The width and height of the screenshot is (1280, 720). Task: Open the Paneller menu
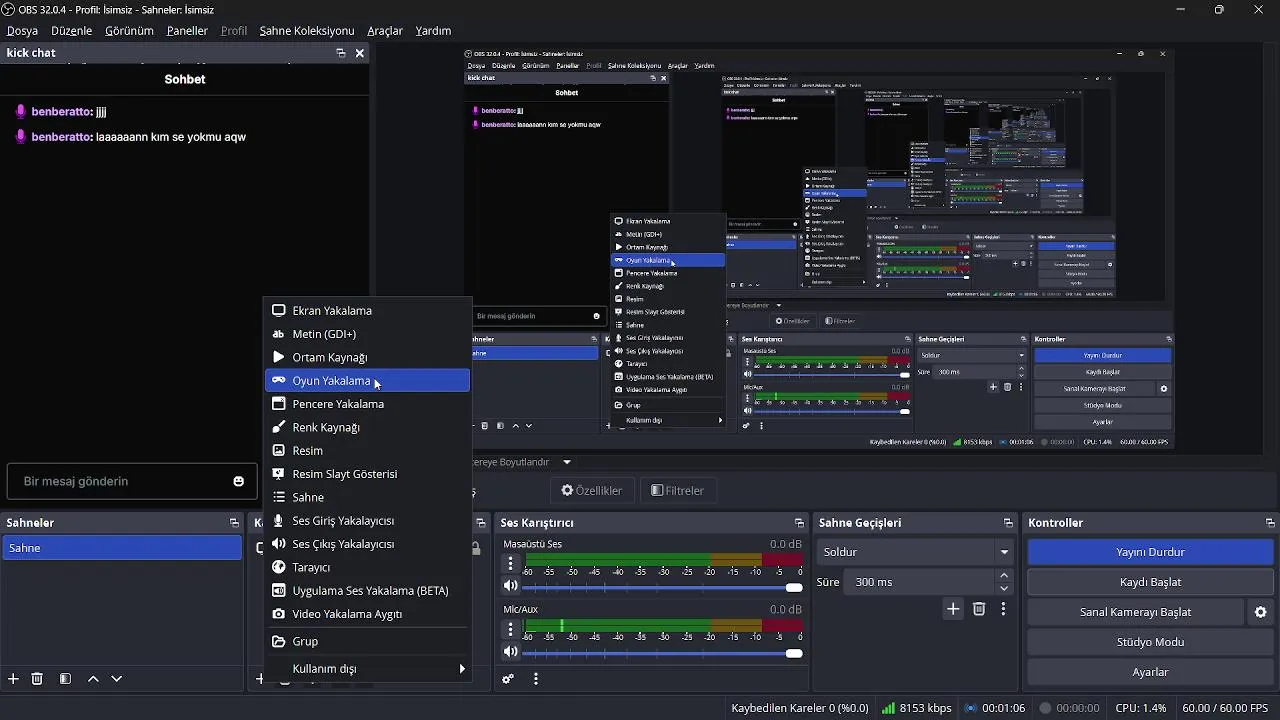pos(187,31)
